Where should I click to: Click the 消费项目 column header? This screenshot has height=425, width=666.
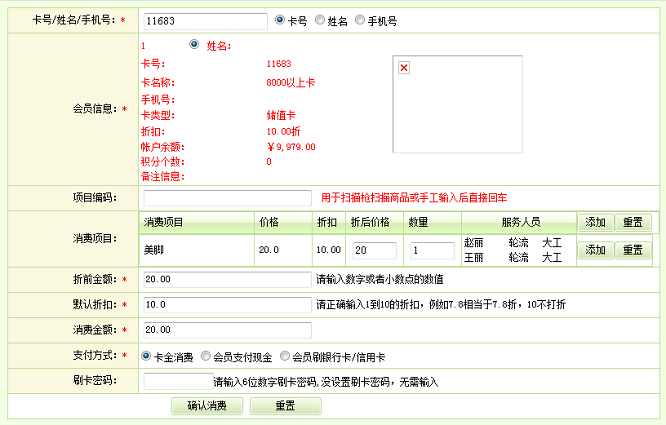(197, 222)
